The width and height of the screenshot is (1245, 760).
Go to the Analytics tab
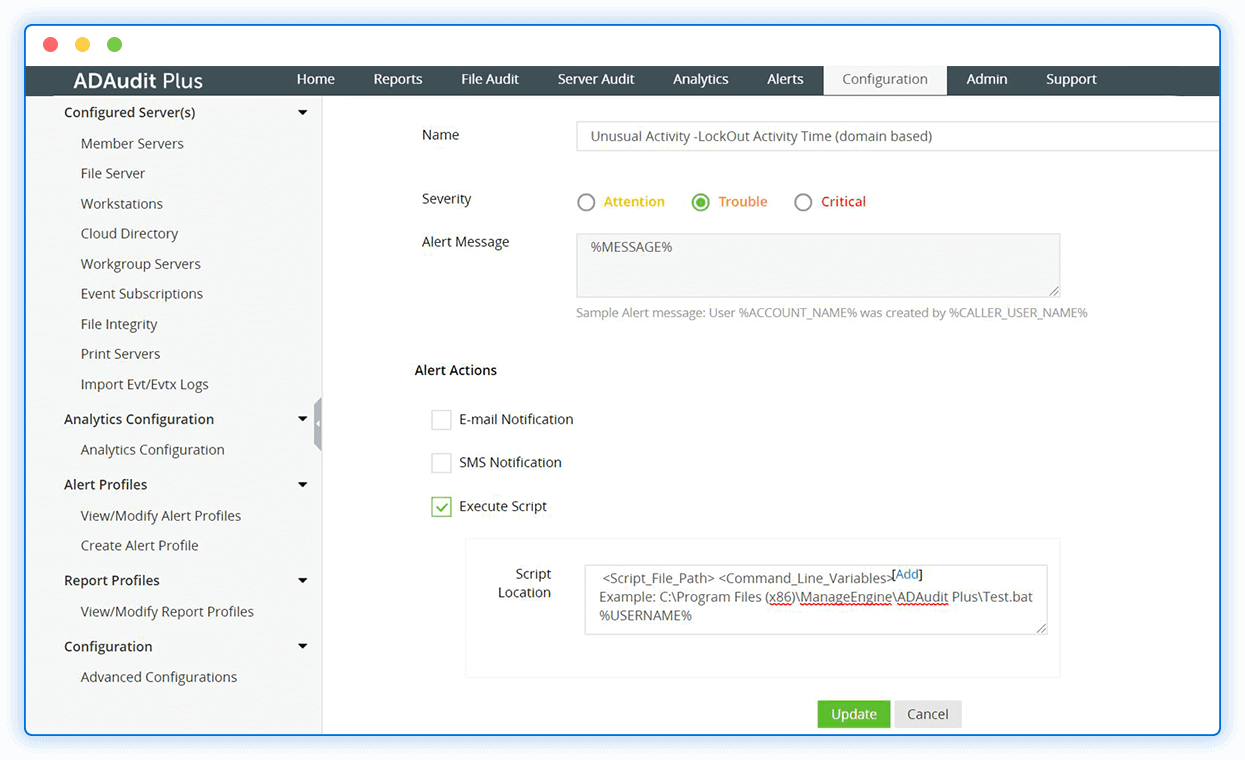701,79
